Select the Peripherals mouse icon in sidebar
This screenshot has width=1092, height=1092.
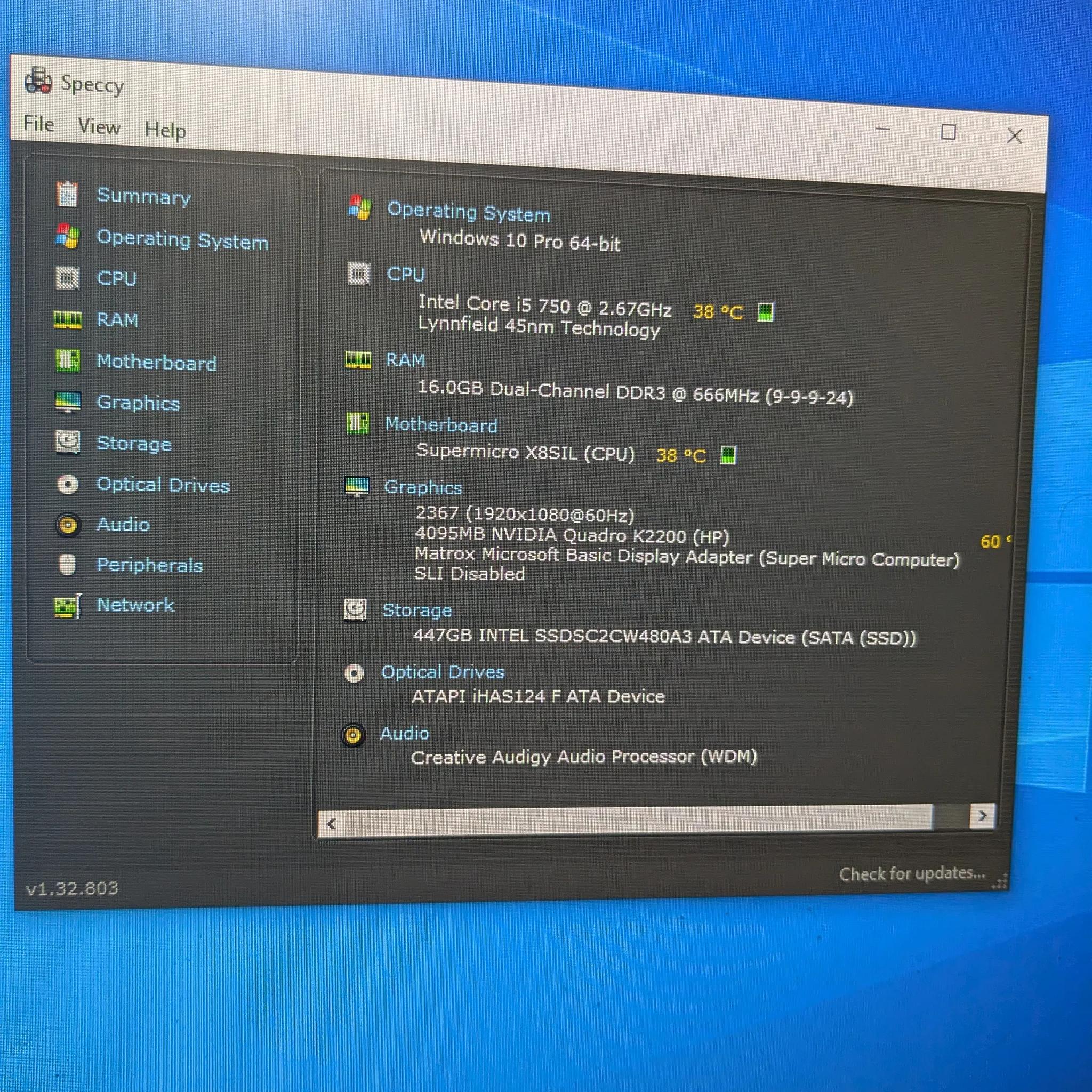tap(67, 565)
